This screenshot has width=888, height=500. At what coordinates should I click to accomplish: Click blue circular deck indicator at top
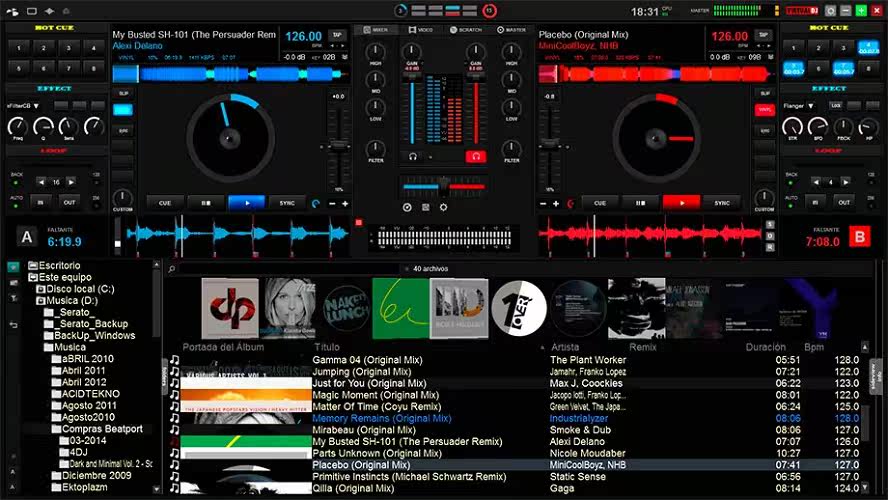click(x=400, y=10)
